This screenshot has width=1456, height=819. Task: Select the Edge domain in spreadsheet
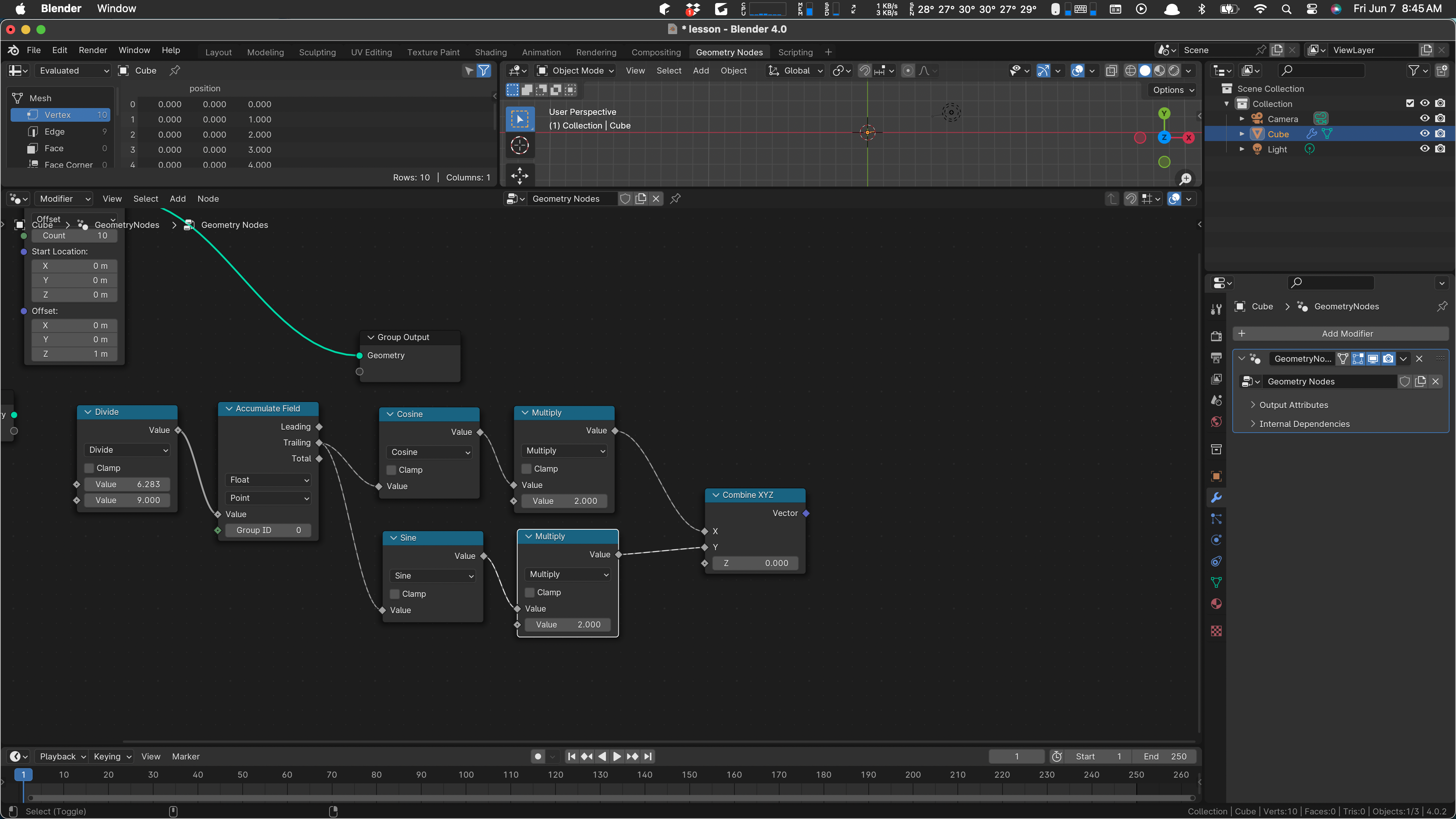click(x=60, y=131)
